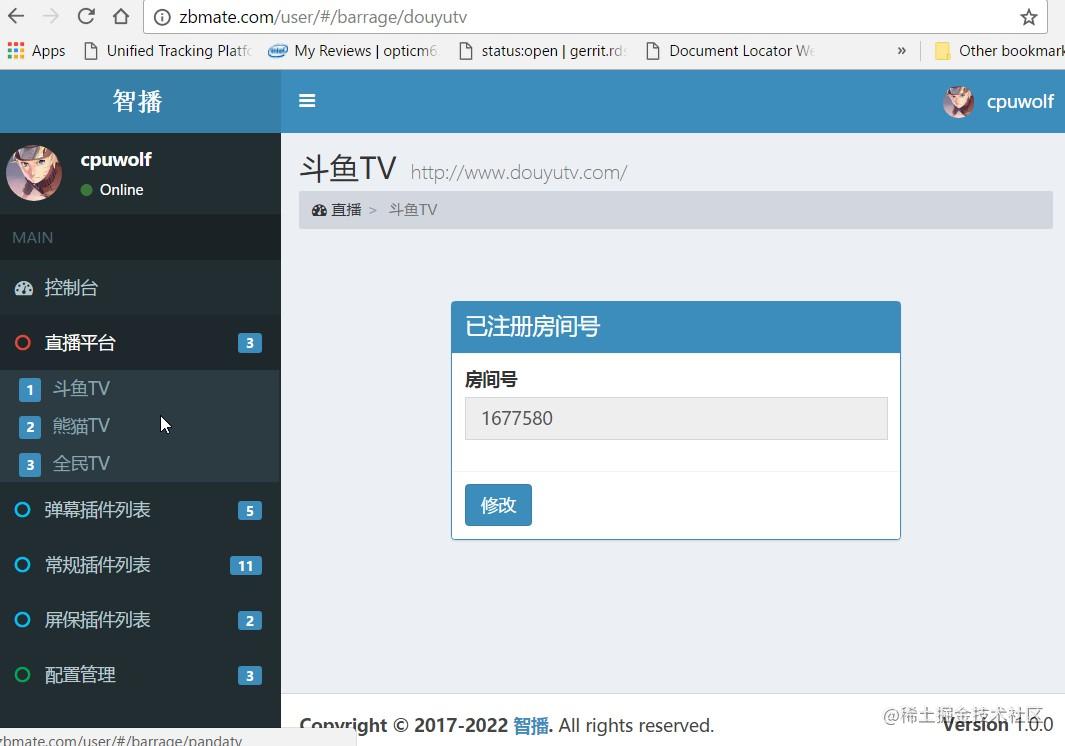The image size is (1065, 746).
Task: Click breadcrumb 斗鱼TV entry
Action: [413, 210]
